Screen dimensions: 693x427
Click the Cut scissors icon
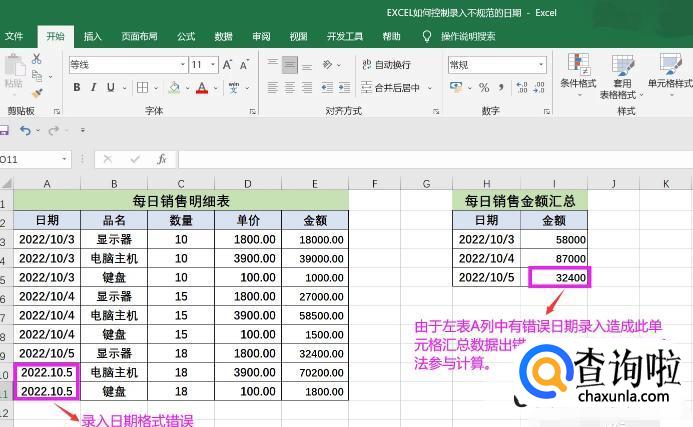tap(36, 59)
